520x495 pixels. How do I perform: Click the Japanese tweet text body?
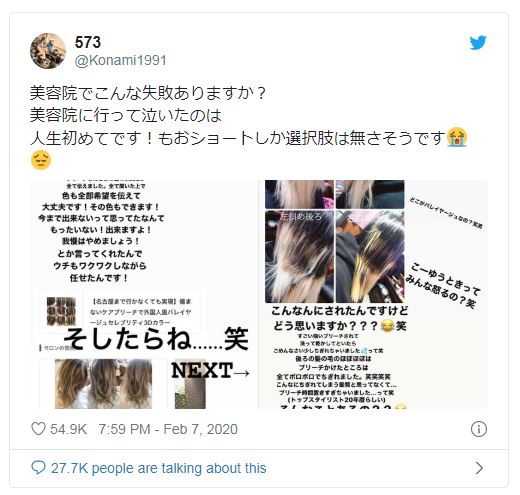(x=248, y=126)
